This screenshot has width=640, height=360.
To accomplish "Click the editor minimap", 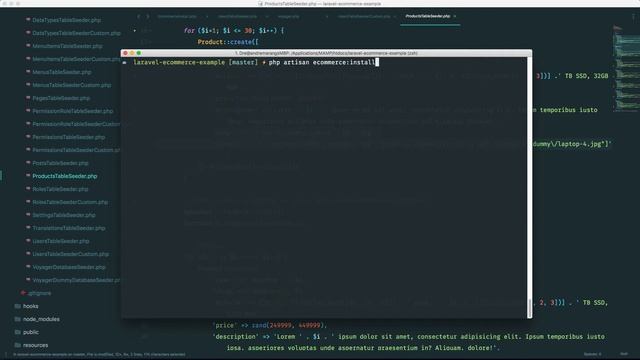I will (626, 69).
